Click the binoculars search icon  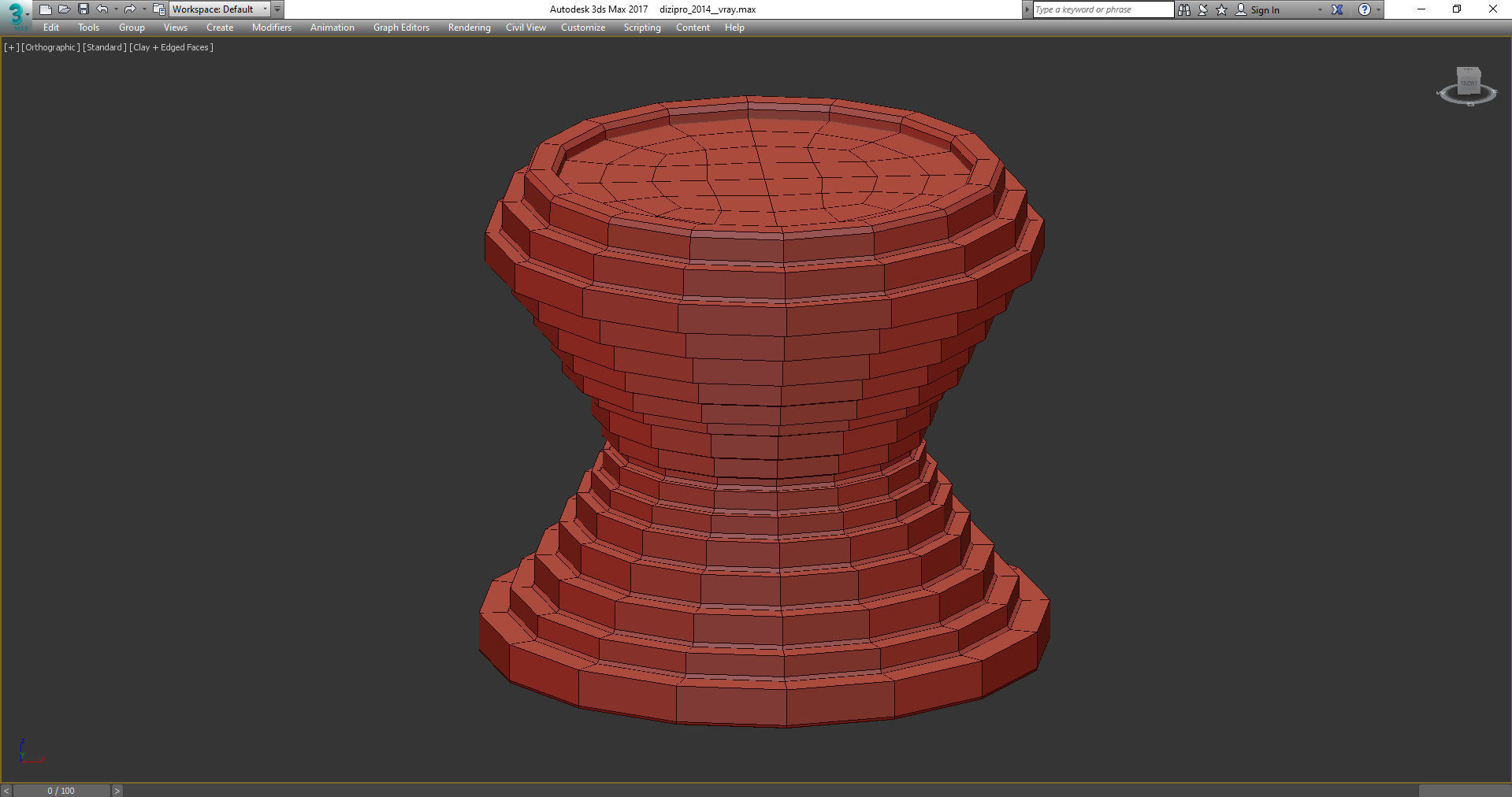1183,9
